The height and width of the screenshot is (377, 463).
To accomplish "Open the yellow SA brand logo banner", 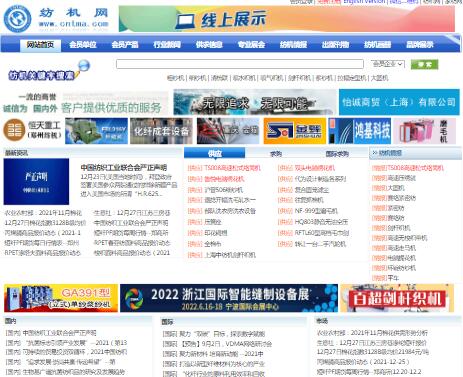I will (294, 131).
